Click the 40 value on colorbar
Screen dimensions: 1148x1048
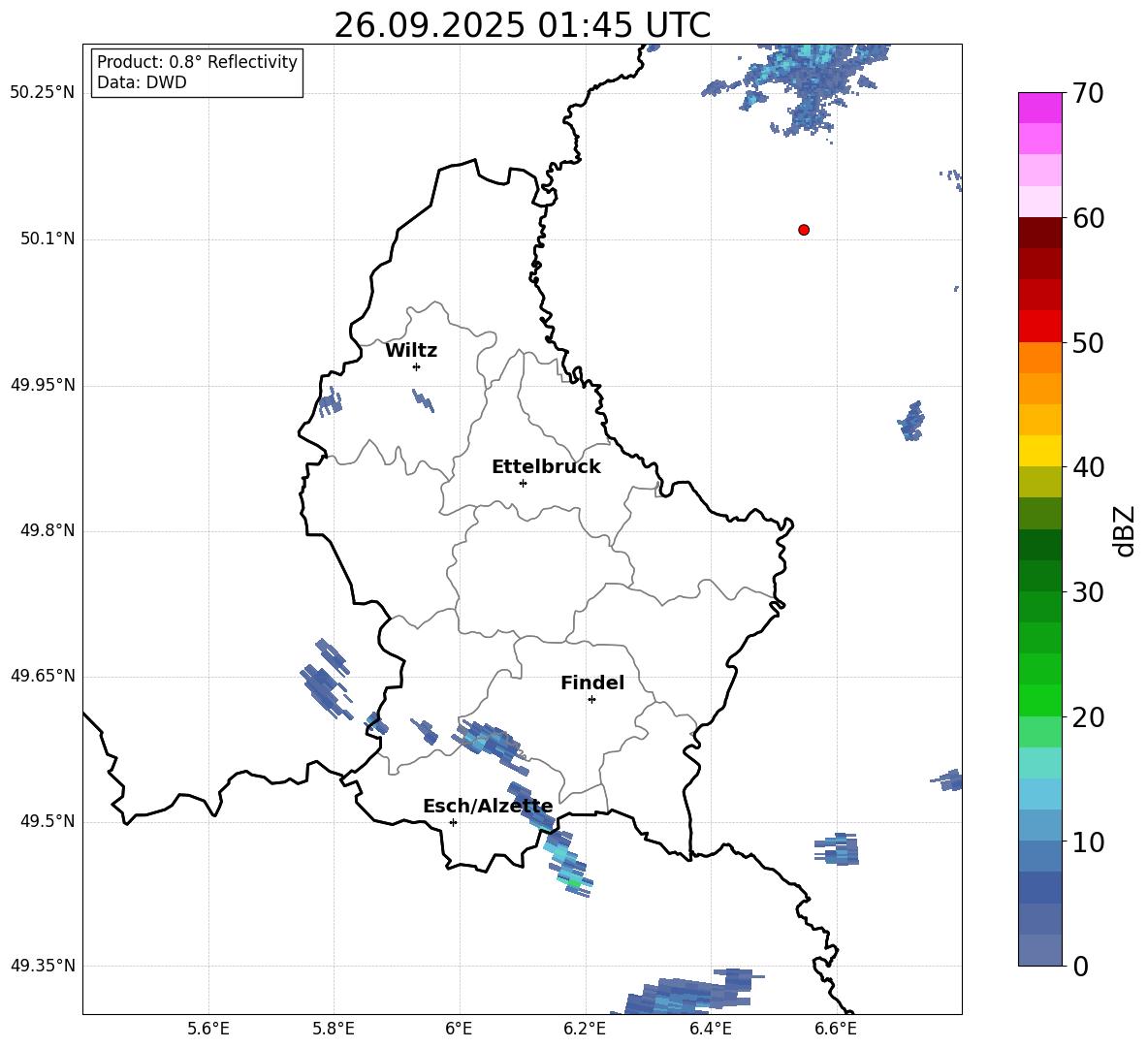pos(1087,467)
